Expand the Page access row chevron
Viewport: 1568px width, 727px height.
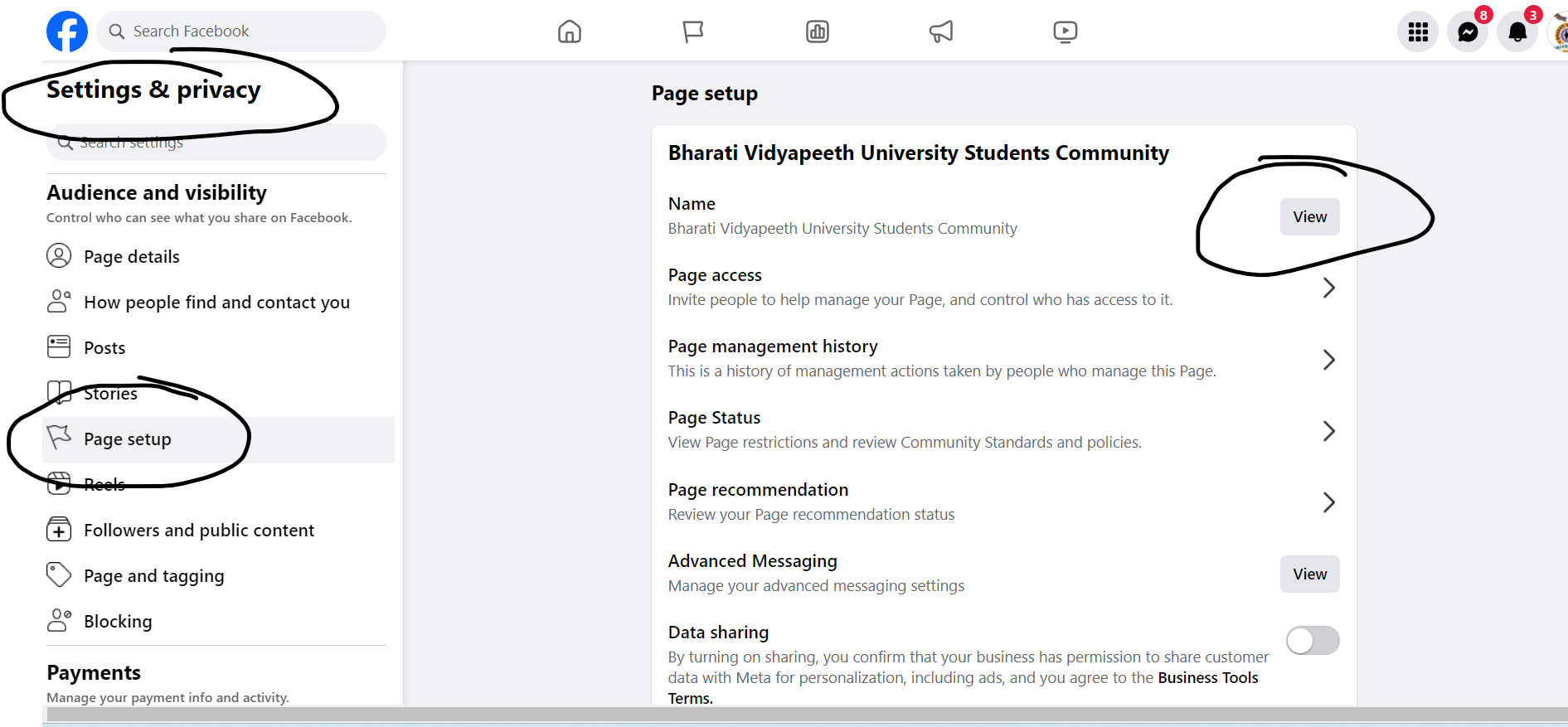point(1328,288)
